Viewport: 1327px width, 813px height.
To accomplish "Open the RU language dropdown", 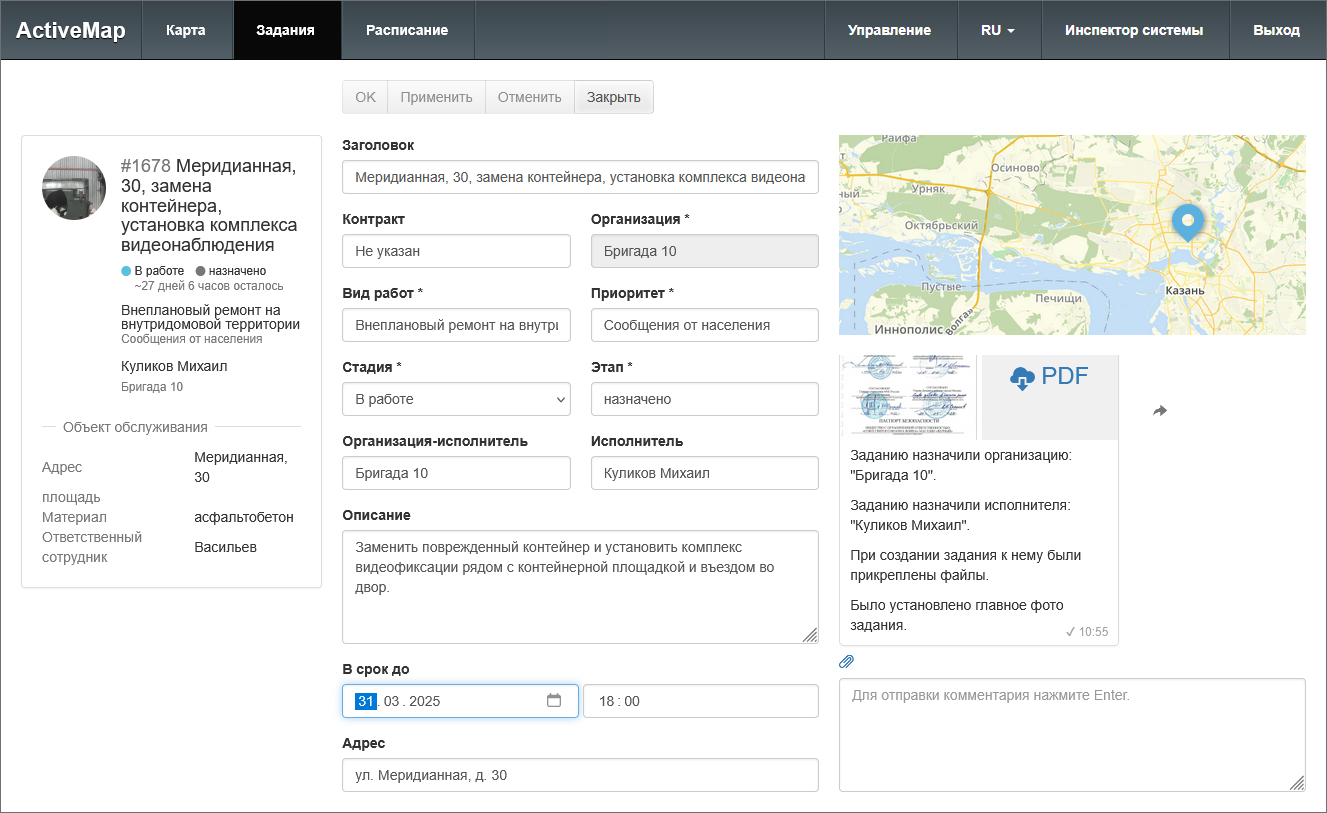I will pos(998,30).
